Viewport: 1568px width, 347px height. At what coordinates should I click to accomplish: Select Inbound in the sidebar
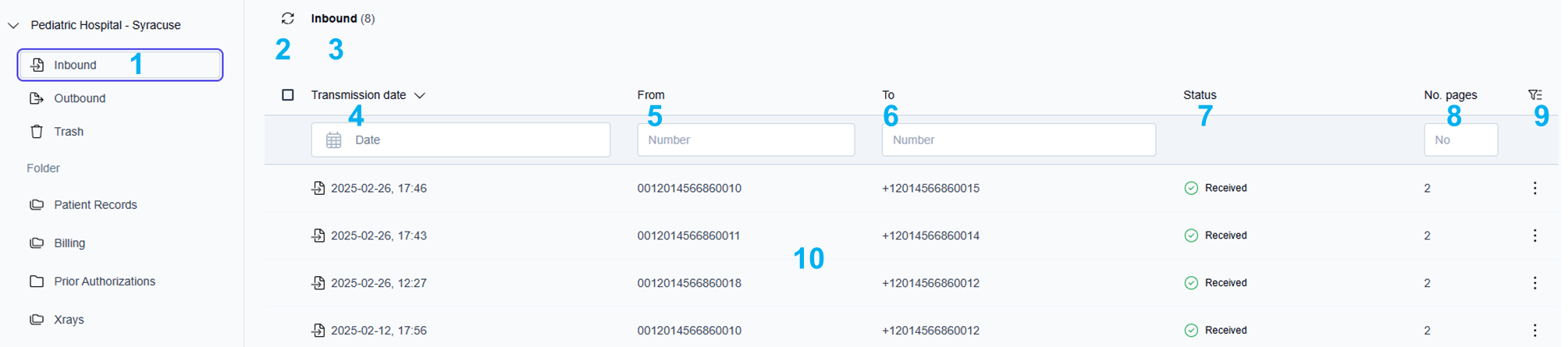75,65
